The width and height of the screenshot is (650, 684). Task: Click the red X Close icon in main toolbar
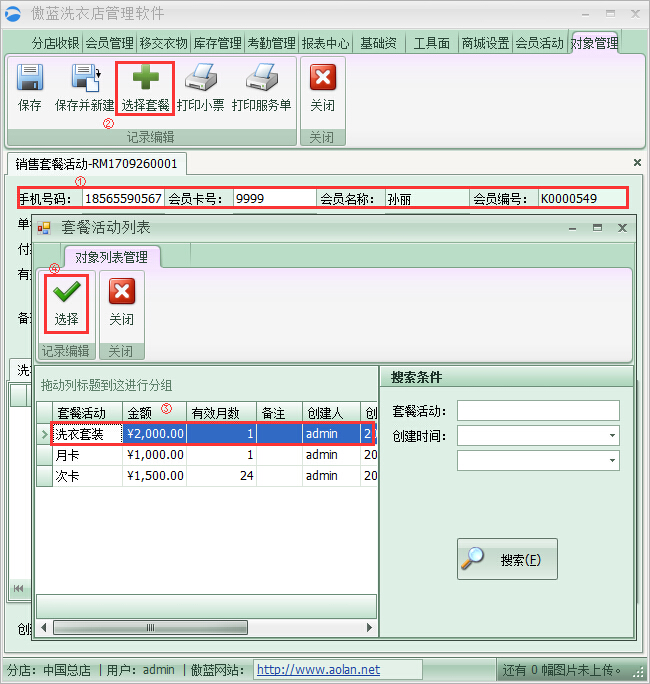pos(322,78)
